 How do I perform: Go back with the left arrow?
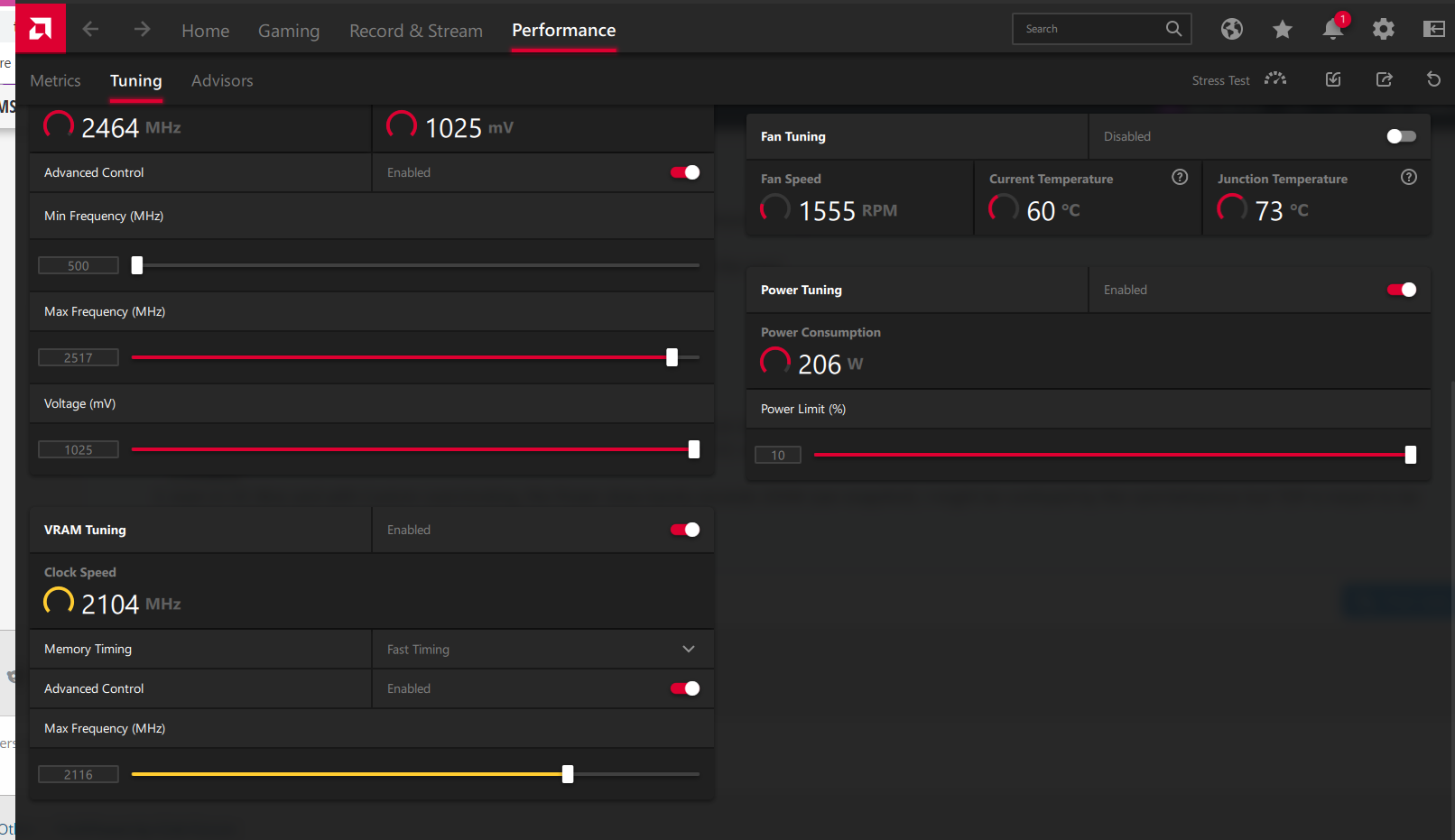[90, 29]
